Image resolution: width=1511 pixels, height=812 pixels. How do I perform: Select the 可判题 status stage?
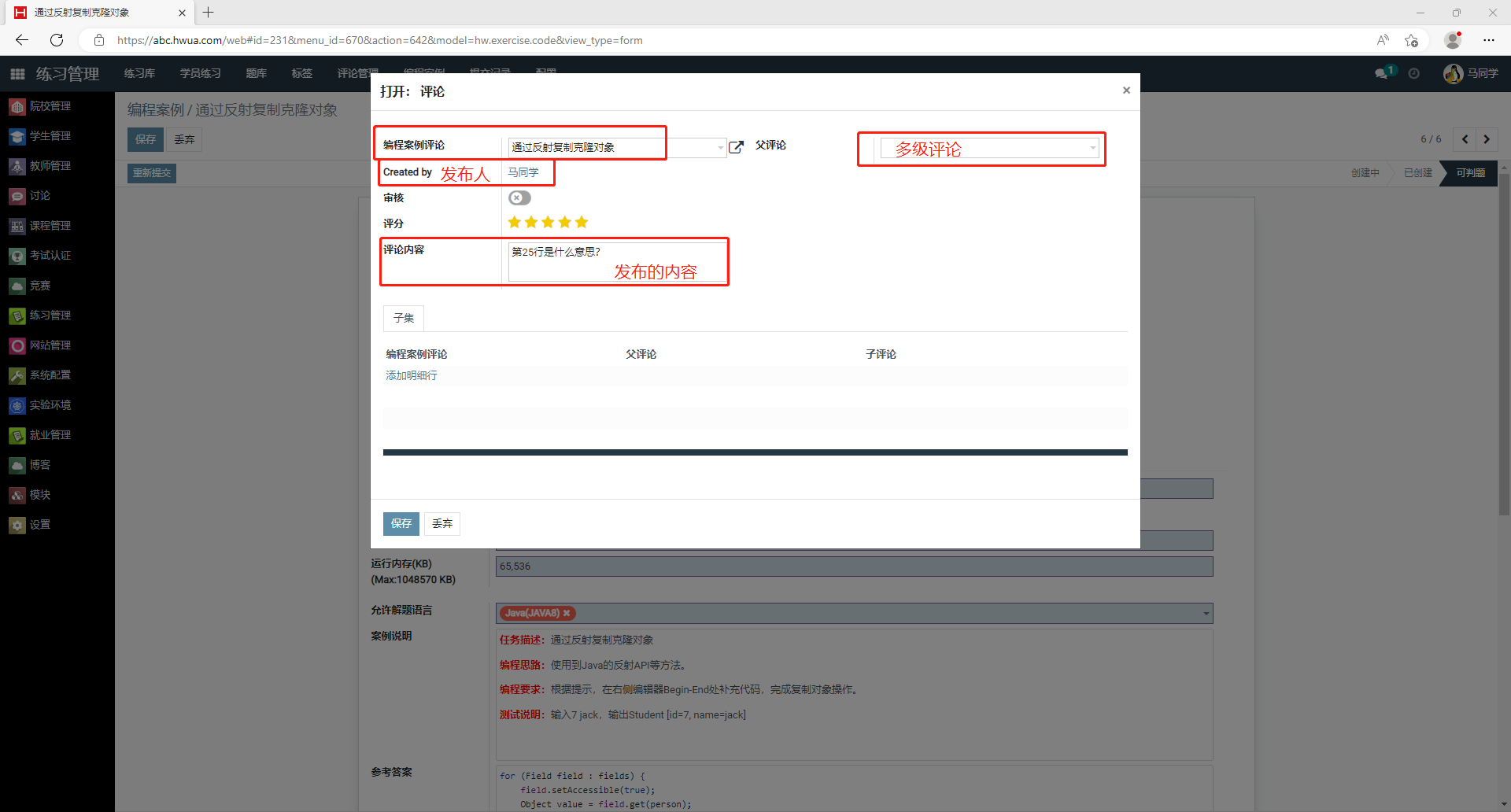click(1470, 173)
